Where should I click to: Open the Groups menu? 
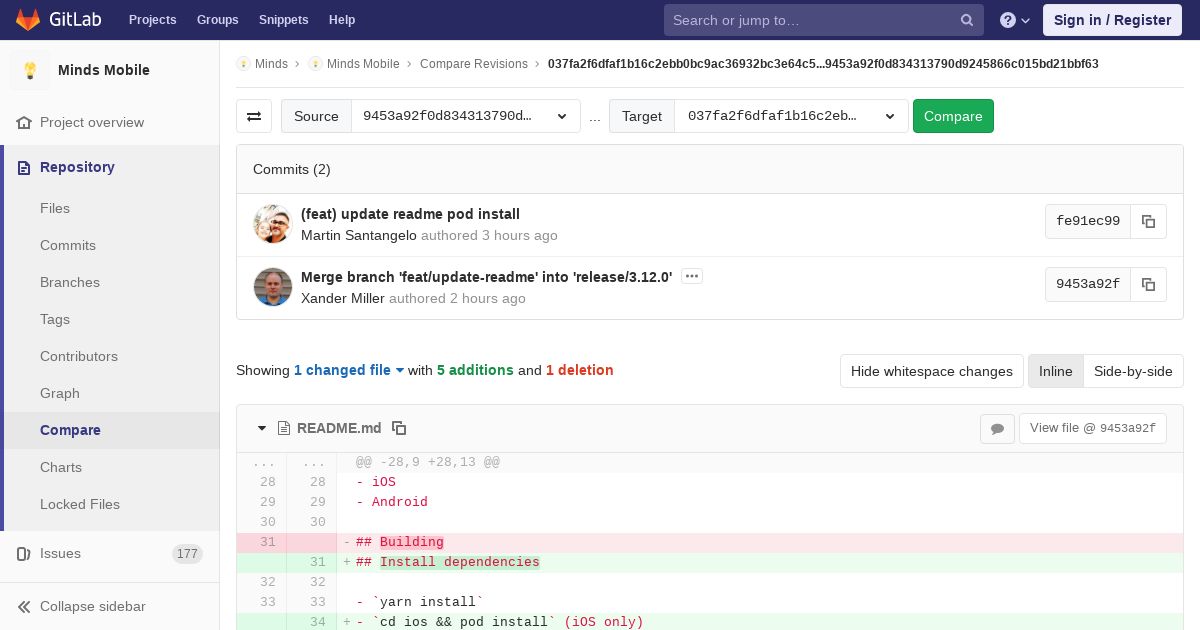click(x=217, y=20)
